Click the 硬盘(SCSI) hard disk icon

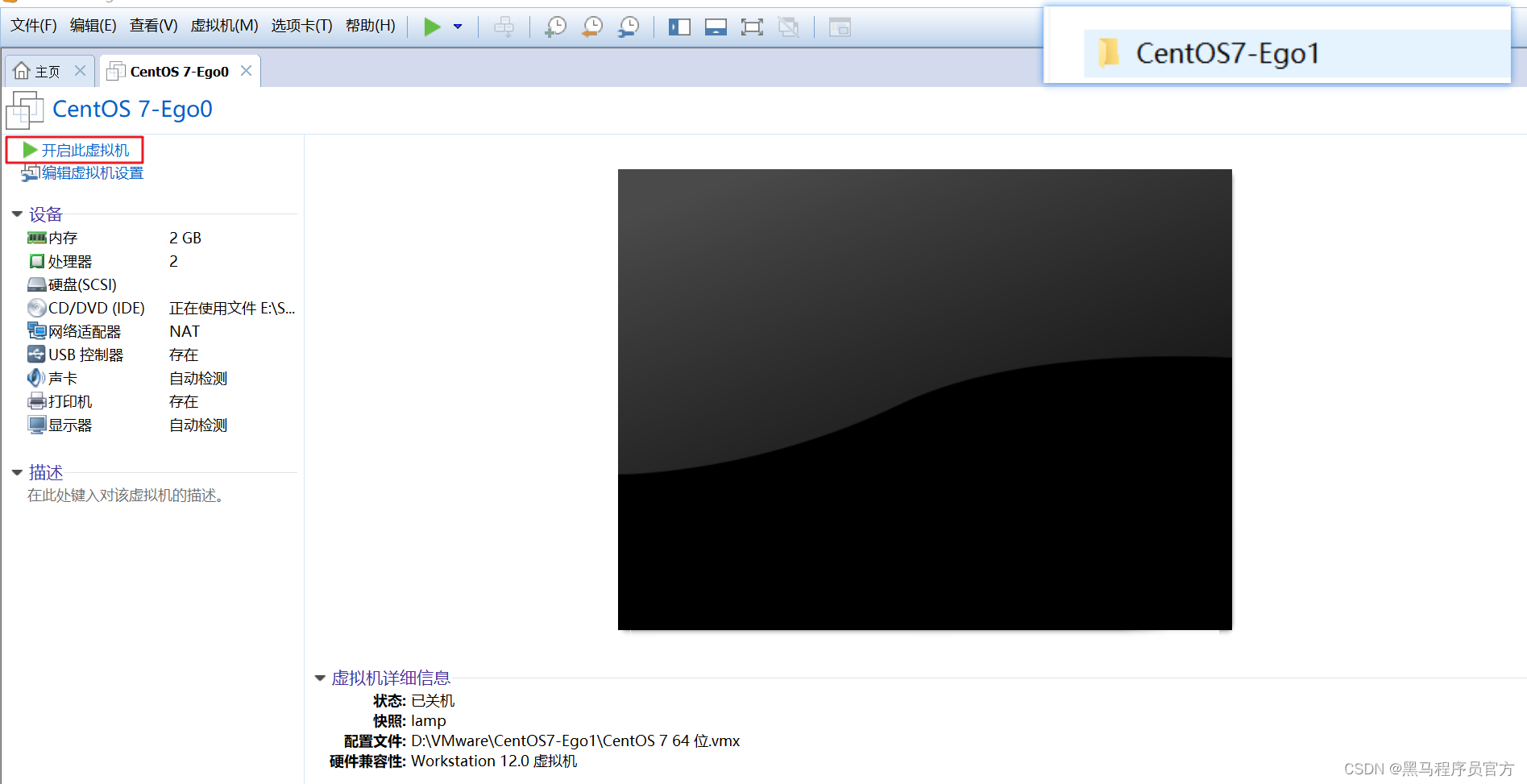(37, 284)
